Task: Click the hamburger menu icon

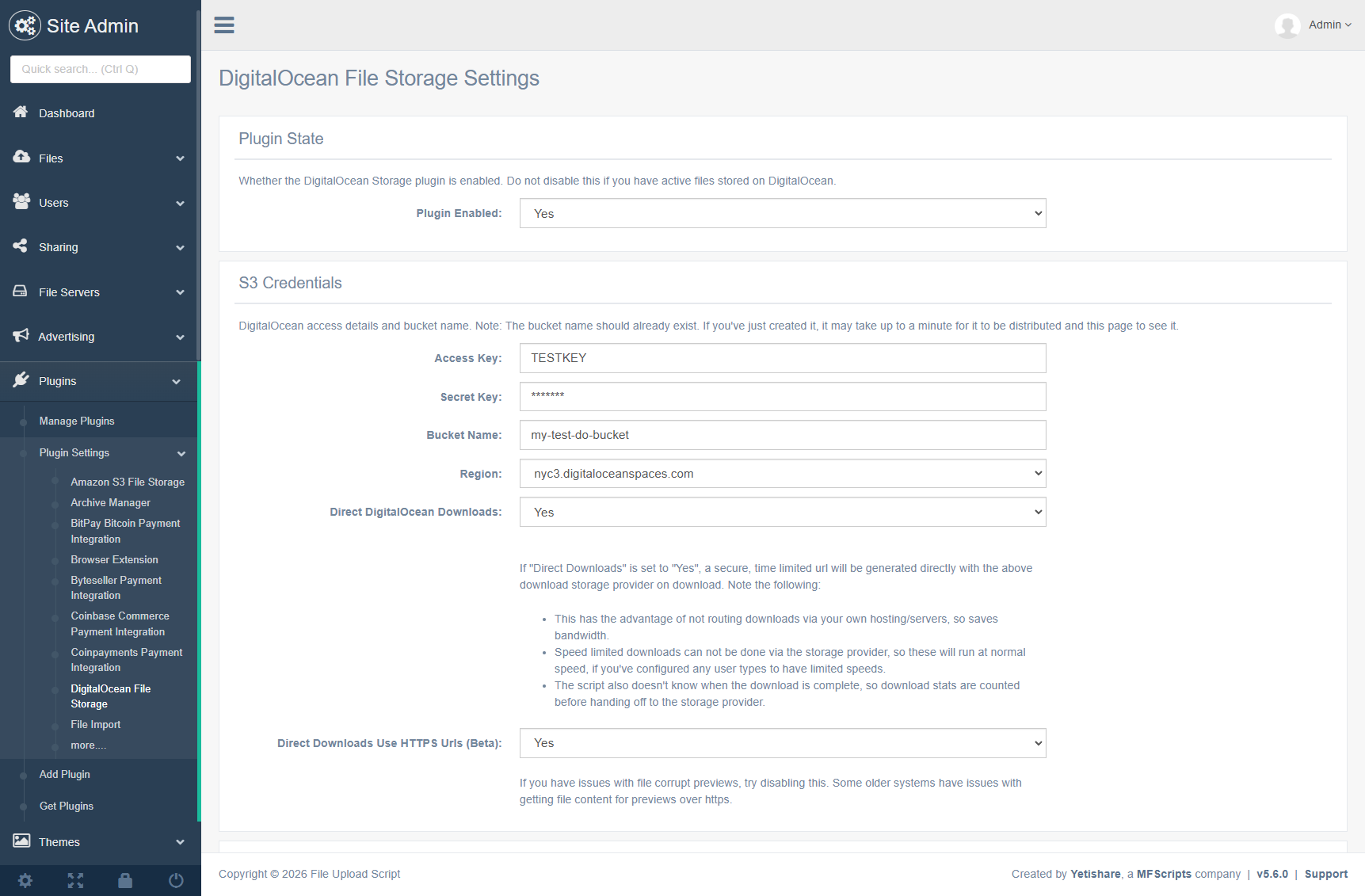Action: (224, 25)
